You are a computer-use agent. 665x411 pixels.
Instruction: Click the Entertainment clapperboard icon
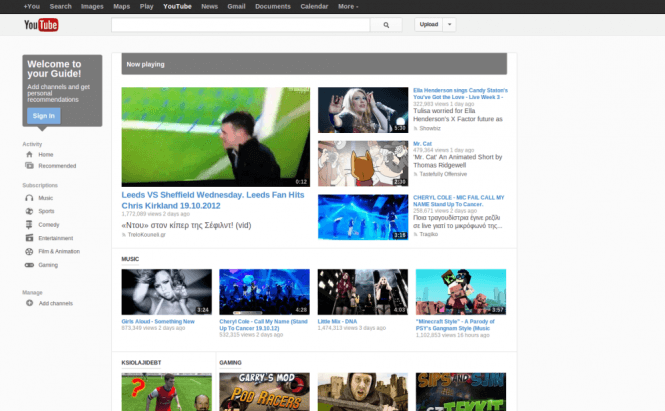click(29, 238)
